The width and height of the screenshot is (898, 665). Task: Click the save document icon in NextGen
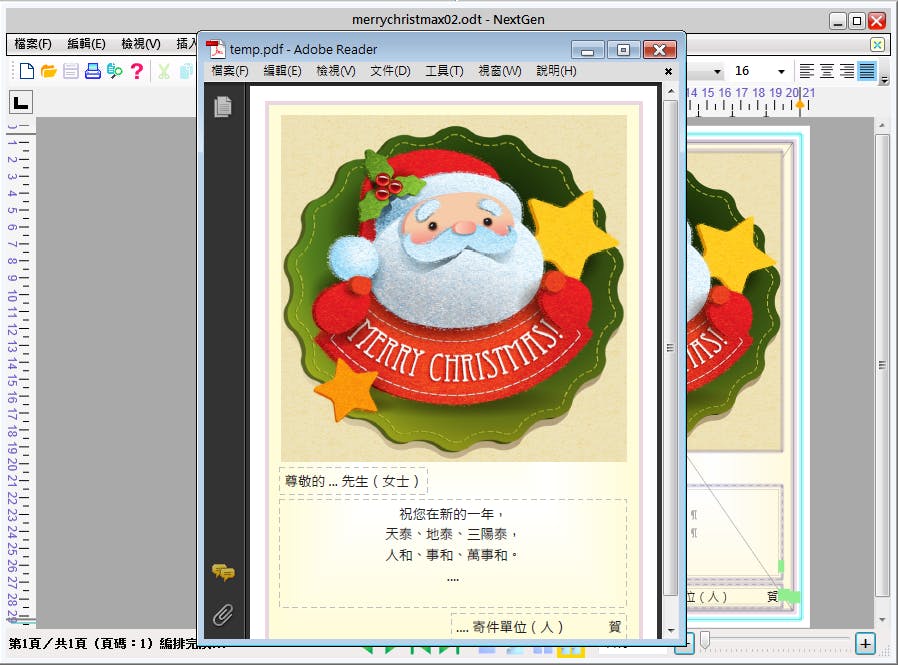[71, 71]
